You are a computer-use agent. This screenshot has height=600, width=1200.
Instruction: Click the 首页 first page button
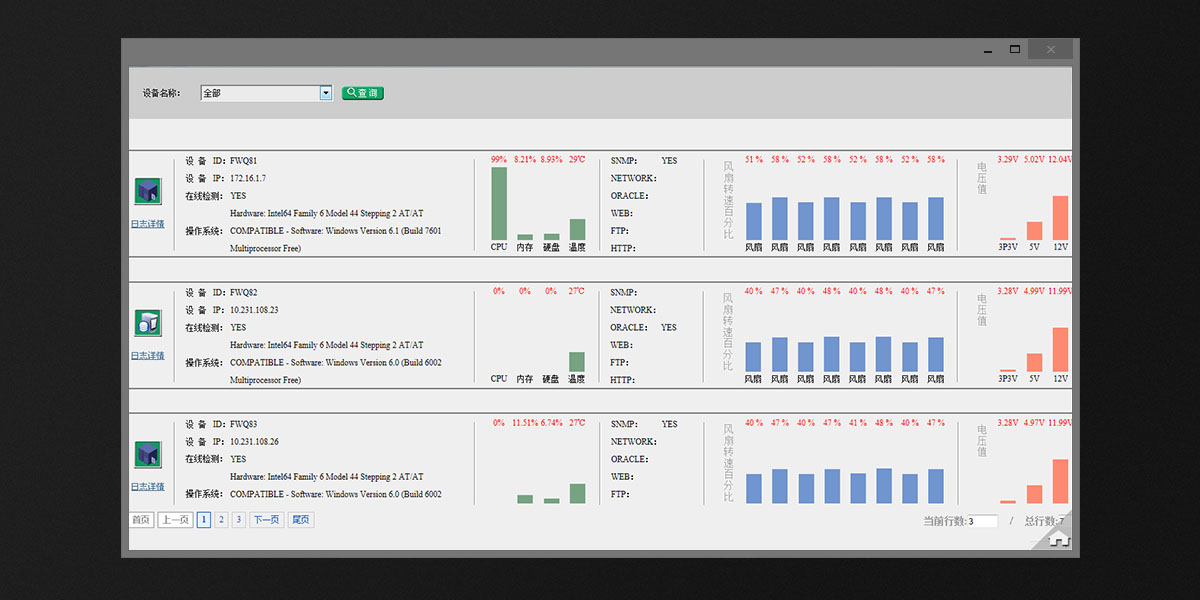[141, 520]
